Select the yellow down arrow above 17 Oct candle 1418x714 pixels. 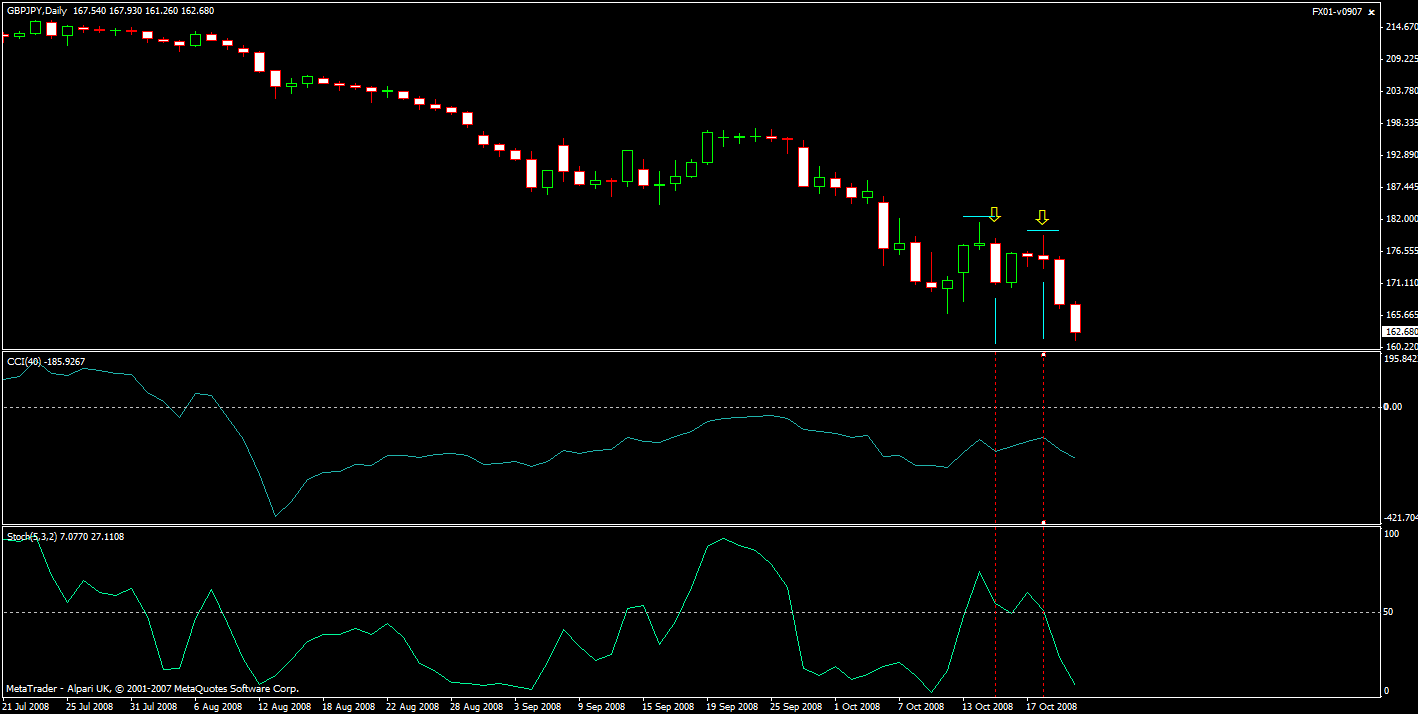pos(1042,217)
